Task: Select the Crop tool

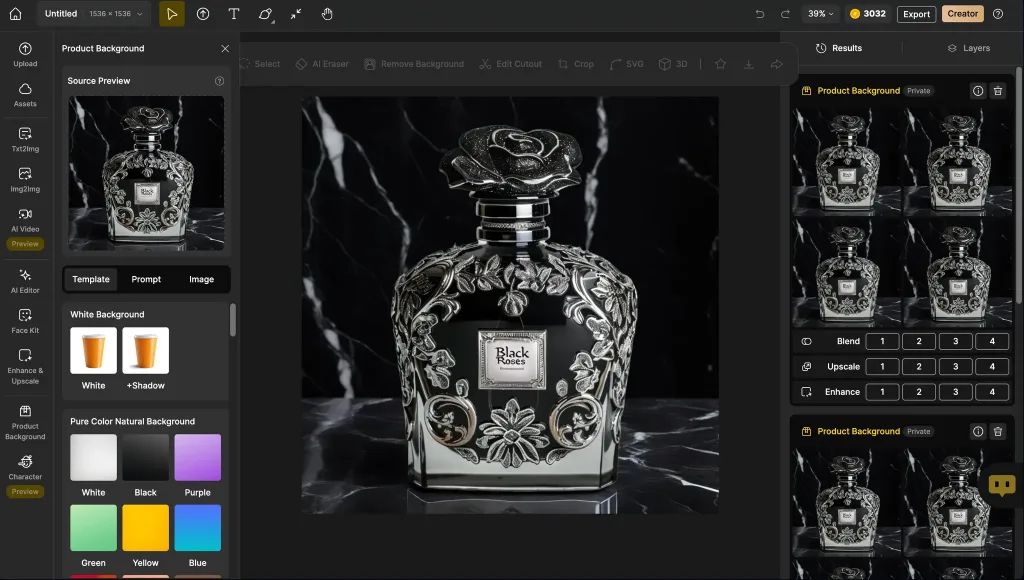Action: coord(576,64)
